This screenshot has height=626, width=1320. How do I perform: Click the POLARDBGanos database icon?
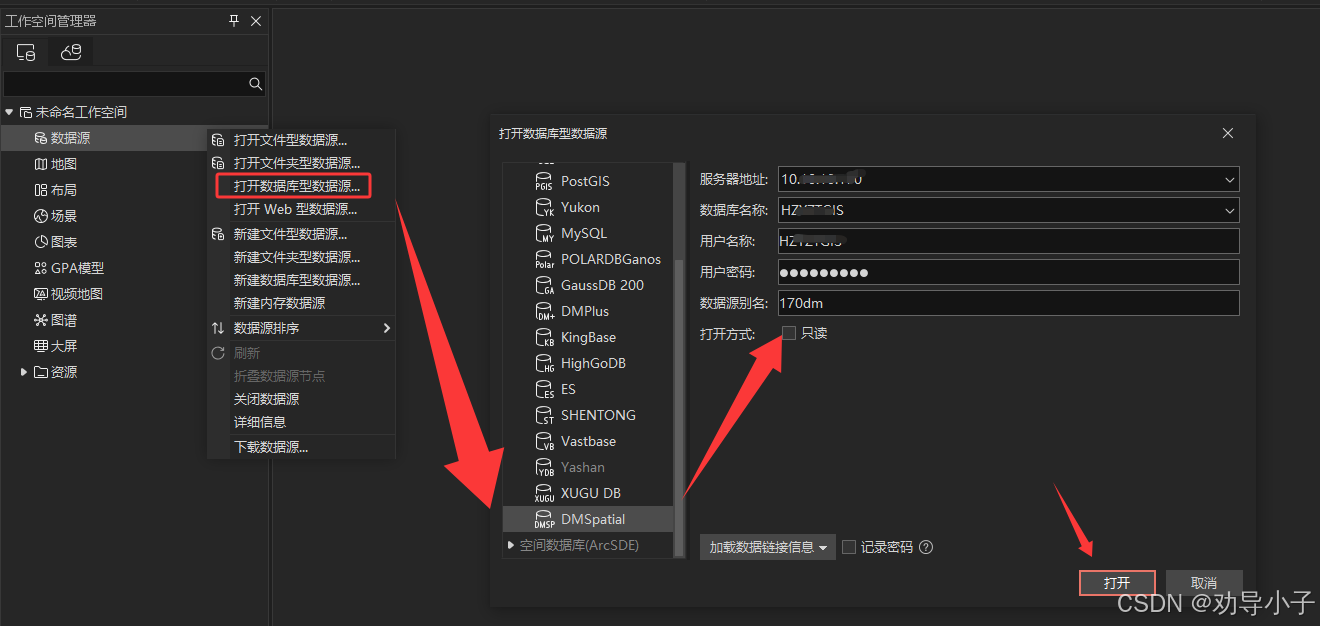tap(544, 260)
